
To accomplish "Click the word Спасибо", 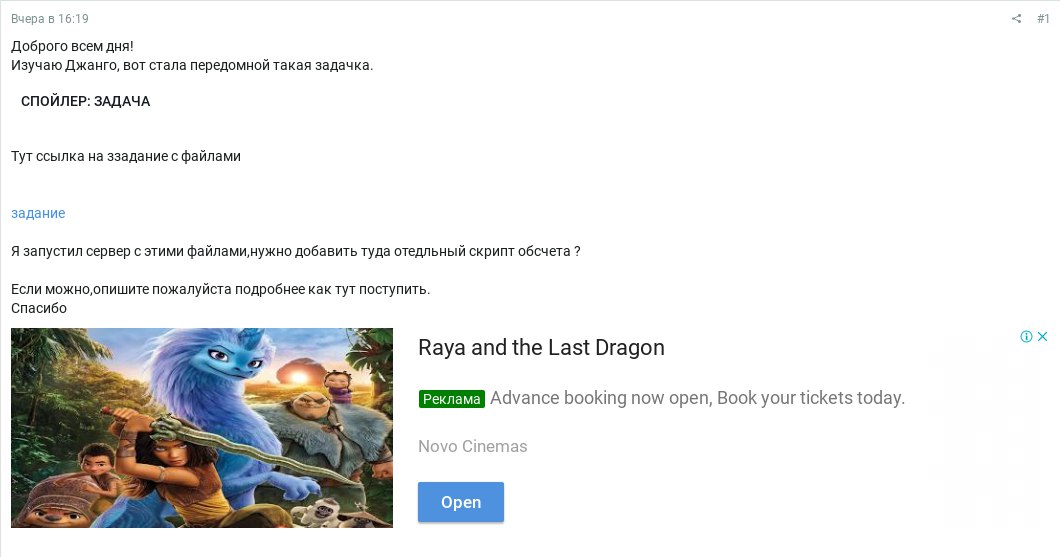I will pos(39,308).
